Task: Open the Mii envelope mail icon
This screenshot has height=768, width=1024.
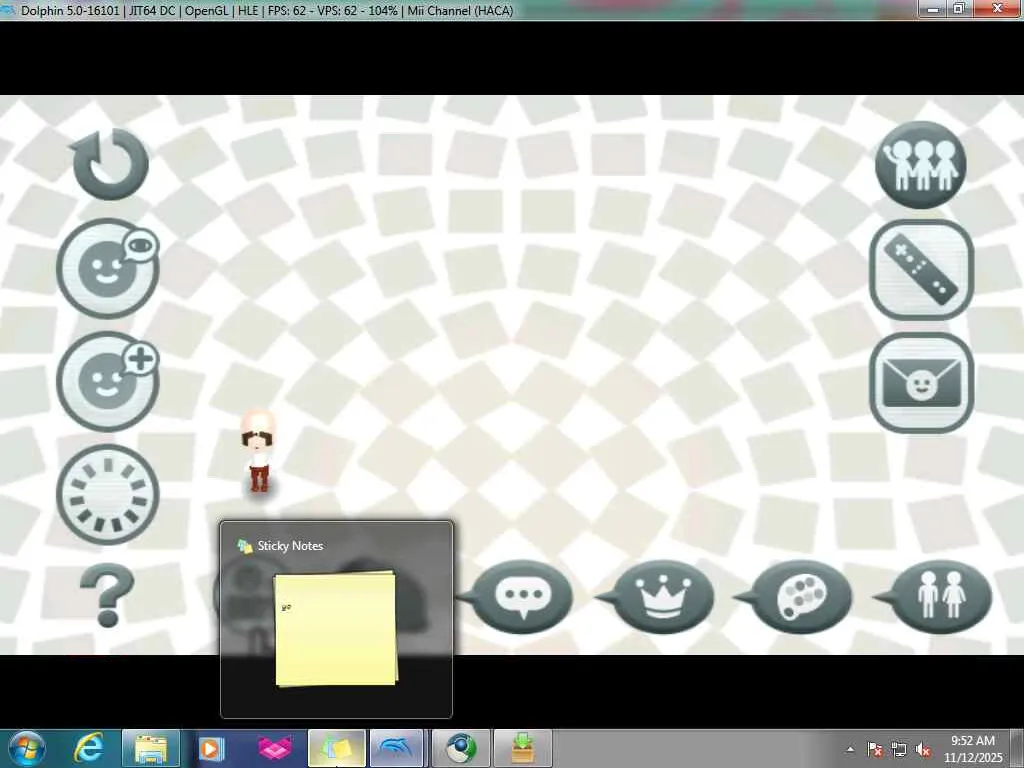Action: (x=921, y=383)
